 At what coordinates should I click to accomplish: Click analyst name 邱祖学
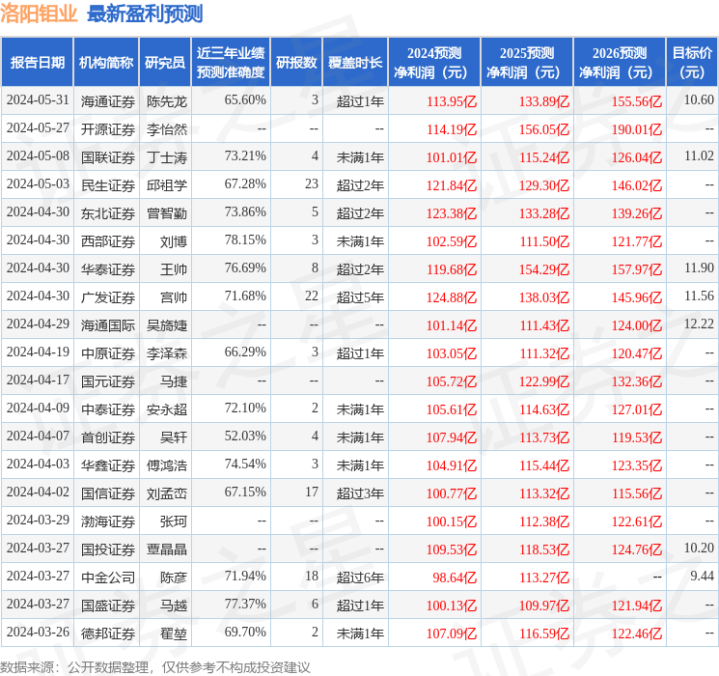click(x=167, y=185)
